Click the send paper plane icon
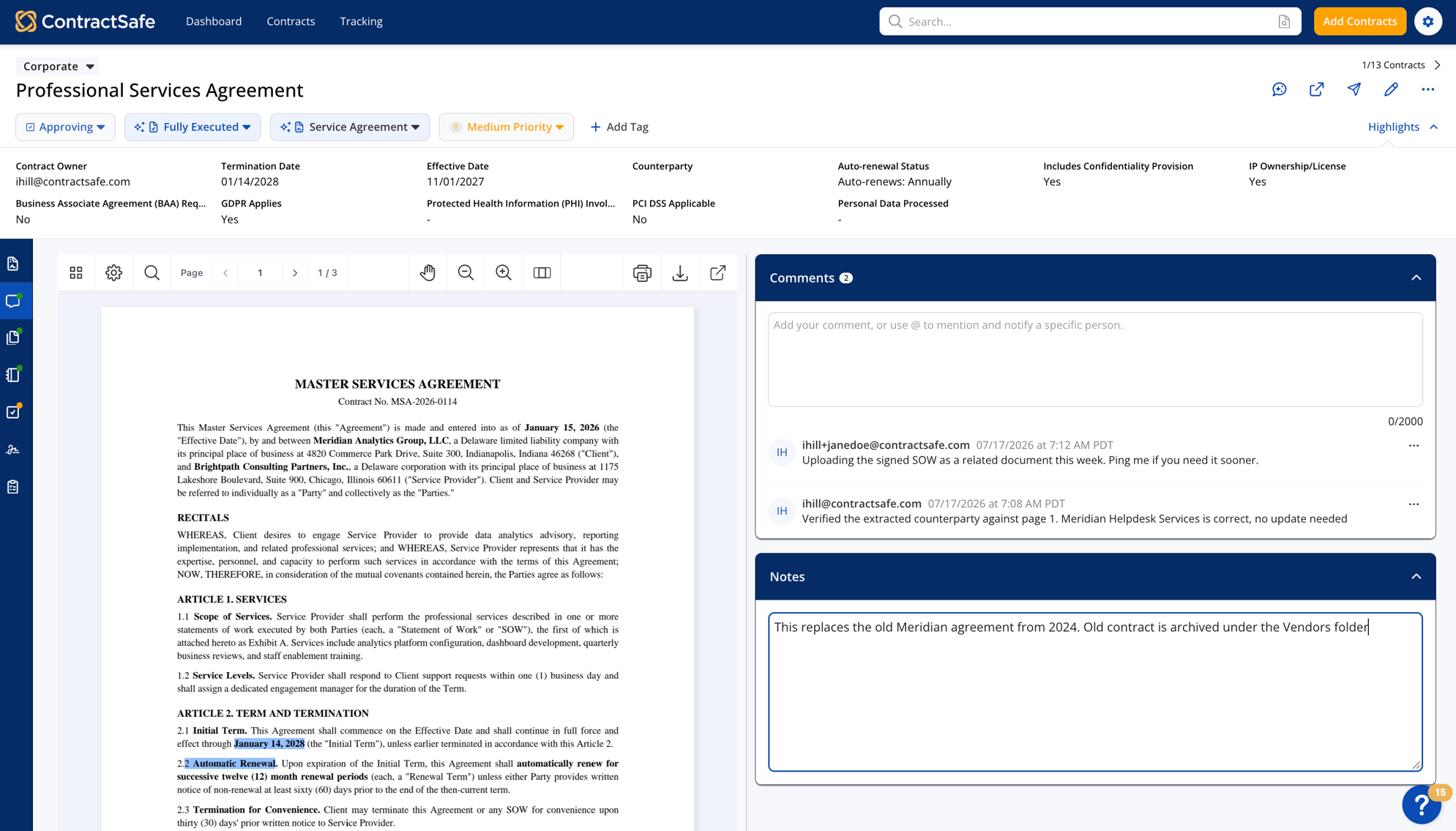This screenshot has width=1456, height=831. [1354, 89]
